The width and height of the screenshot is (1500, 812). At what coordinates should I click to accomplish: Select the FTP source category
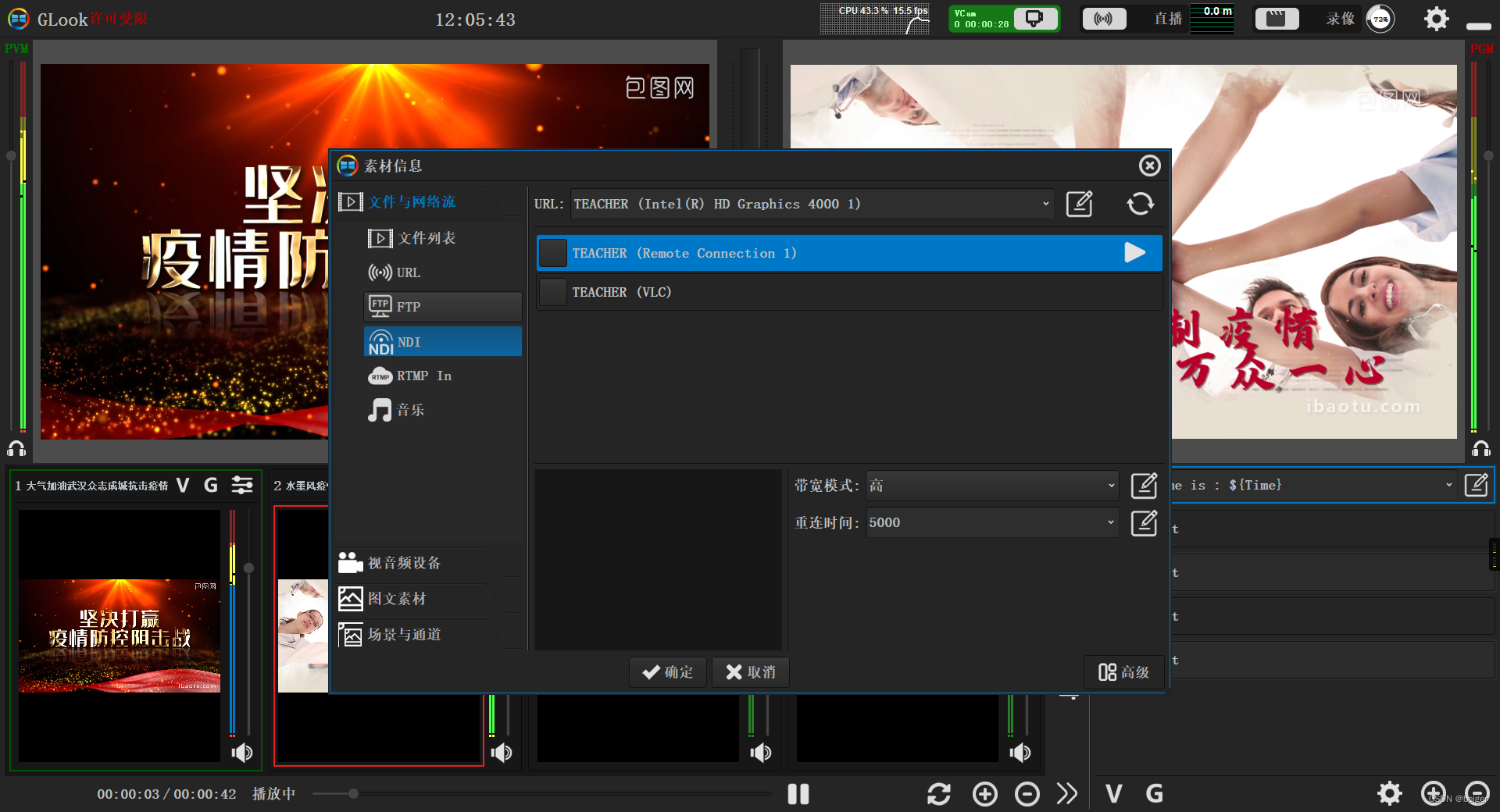pos(408,306)
